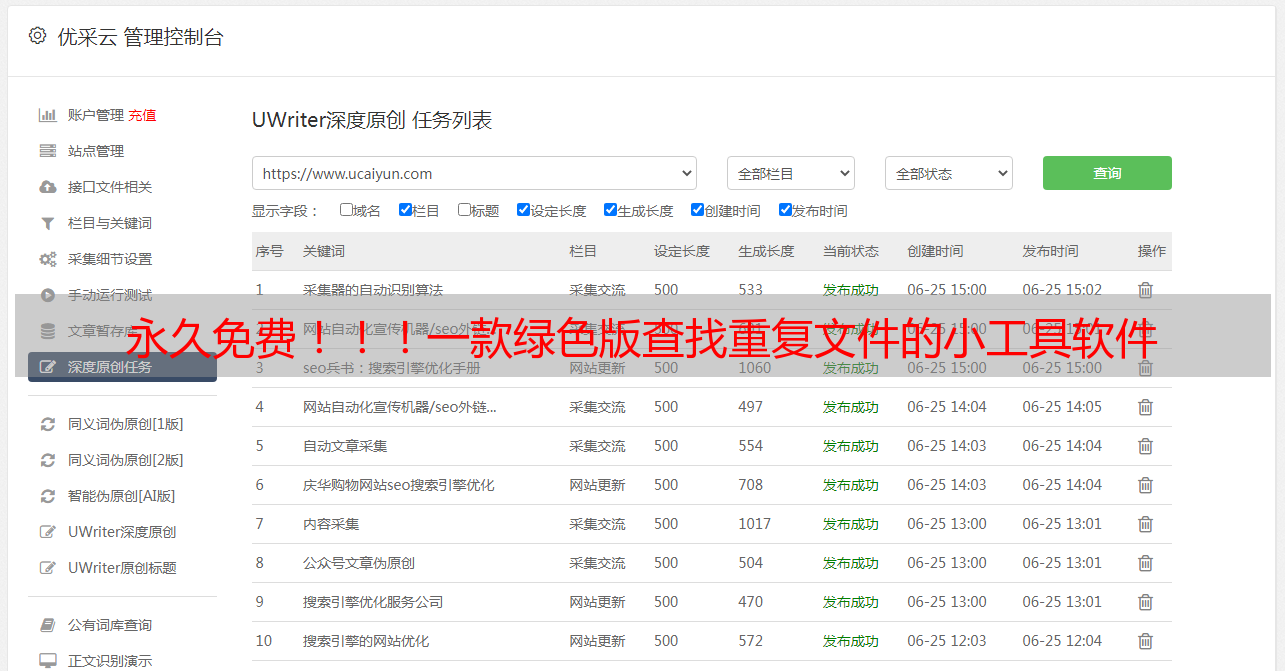The image size is (1285, 671).
Task: Open the 全部状态 dropdown
Action: tap(949, 173)
